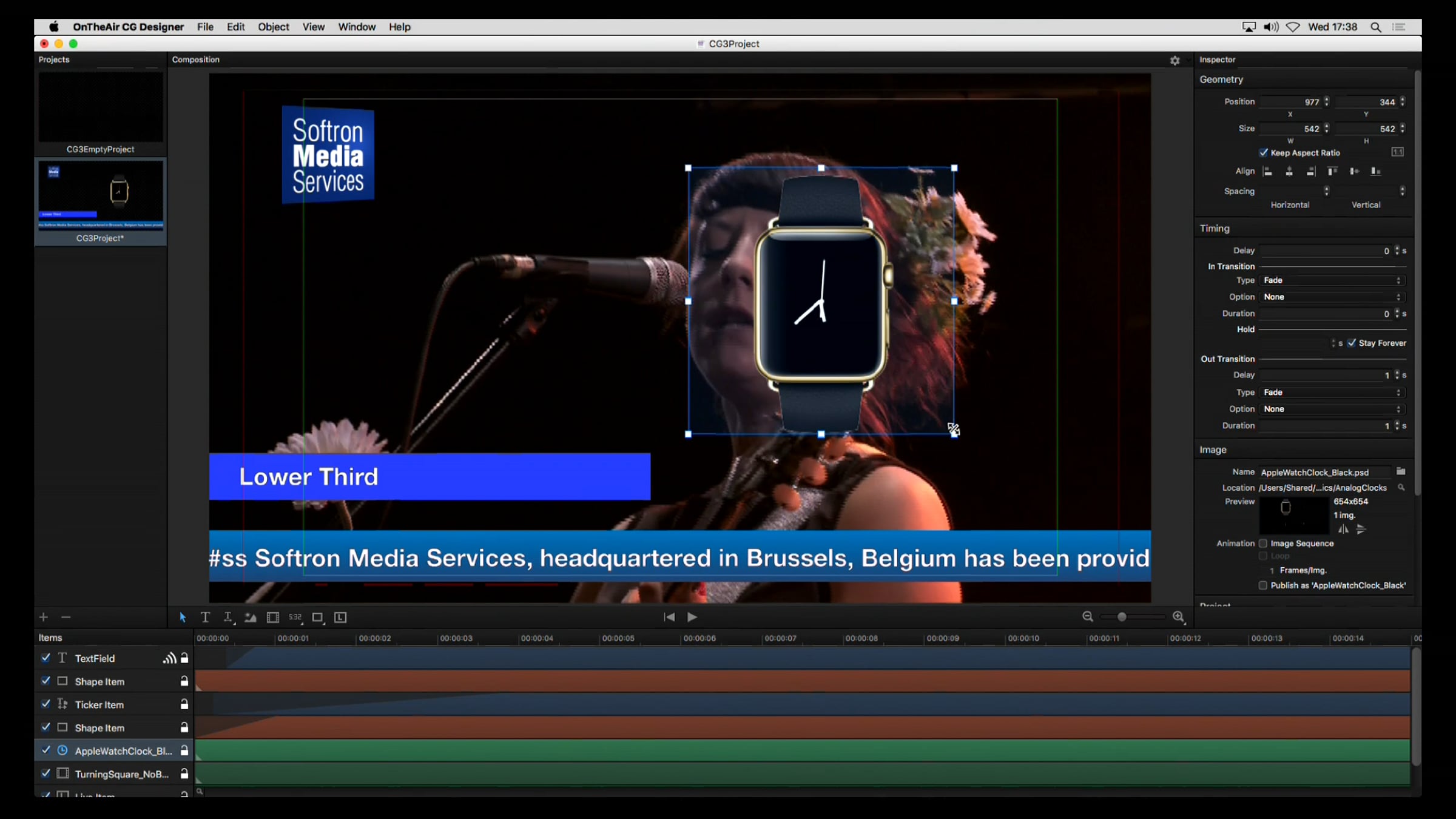Open macOS Spotlight search

click(x=1376, y=27)
